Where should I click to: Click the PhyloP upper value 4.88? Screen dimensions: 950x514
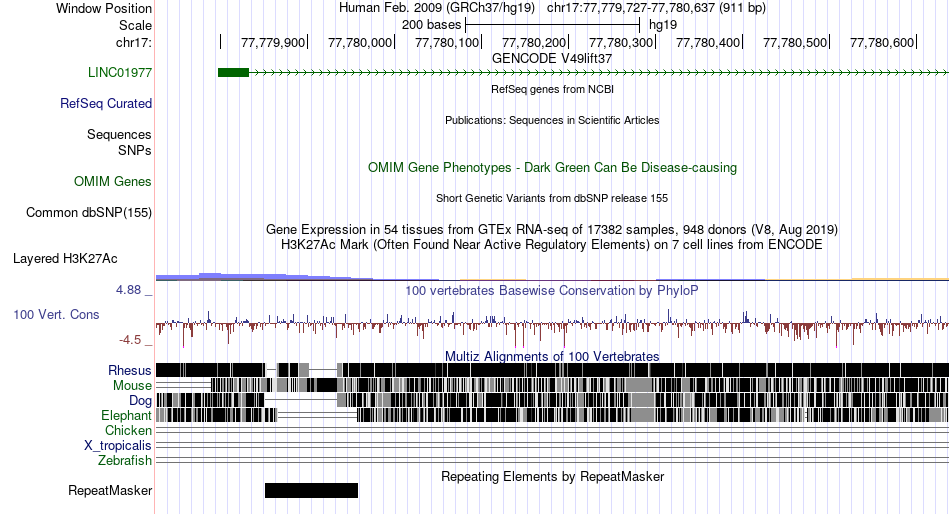pyautogui.click(x=128, y=290)
